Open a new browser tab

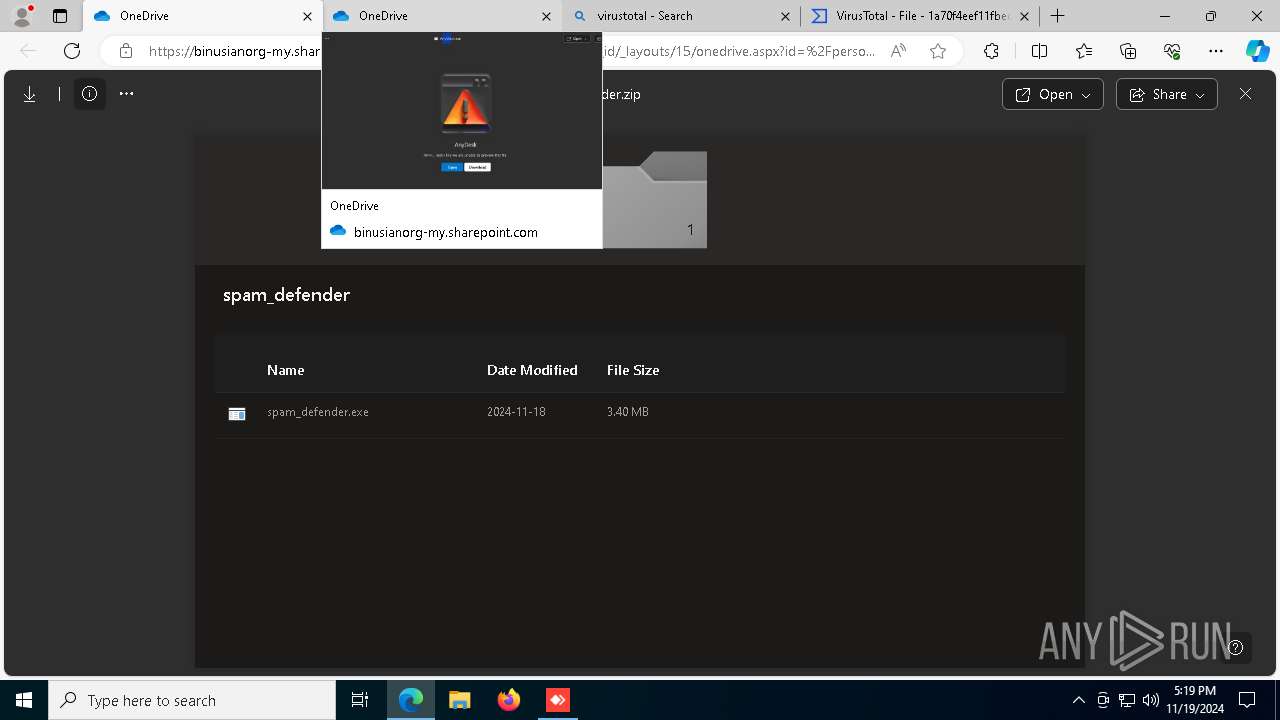(1057, 16)
